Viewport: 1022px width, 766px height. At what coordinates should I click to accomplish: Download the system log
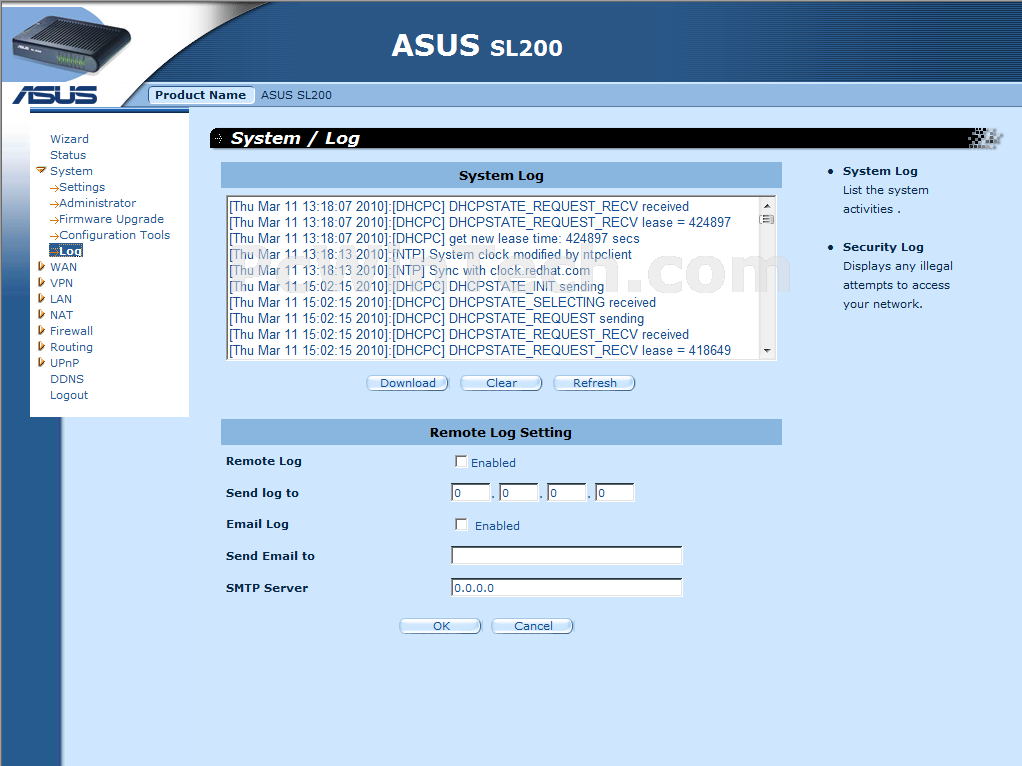(x=408, y=383)
